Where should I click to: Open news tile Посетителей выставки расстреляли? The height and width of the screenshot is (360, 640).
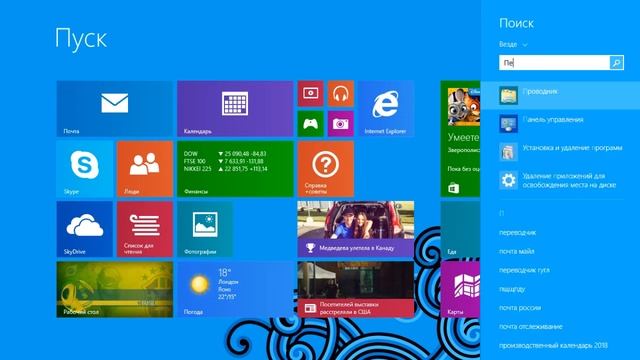click(x=356, y=289)
